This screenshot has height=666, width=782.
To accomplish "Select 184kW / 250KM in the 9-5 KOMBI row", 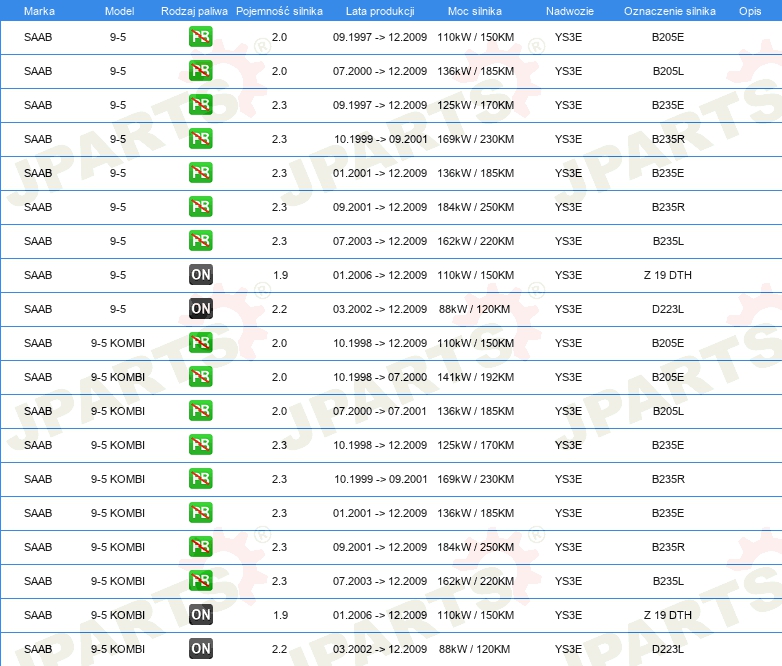I will [475, 547].
